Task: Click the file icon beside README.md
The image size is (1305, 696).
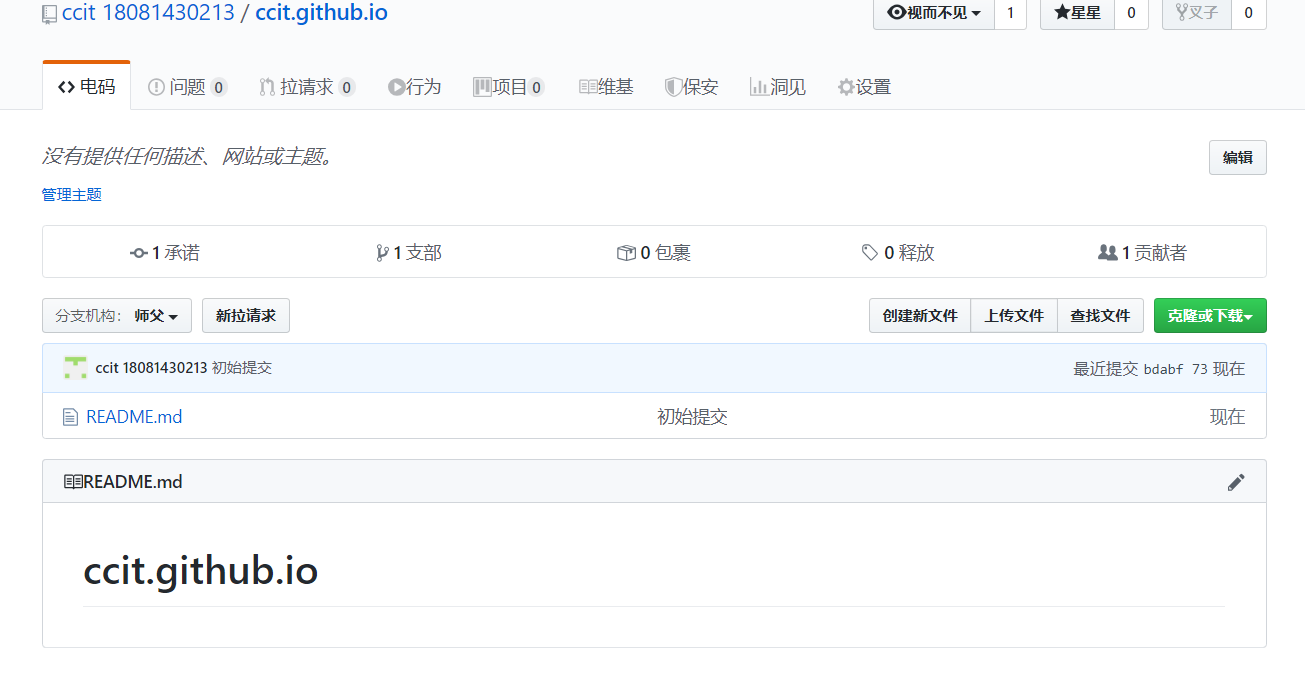Action: 70,416
